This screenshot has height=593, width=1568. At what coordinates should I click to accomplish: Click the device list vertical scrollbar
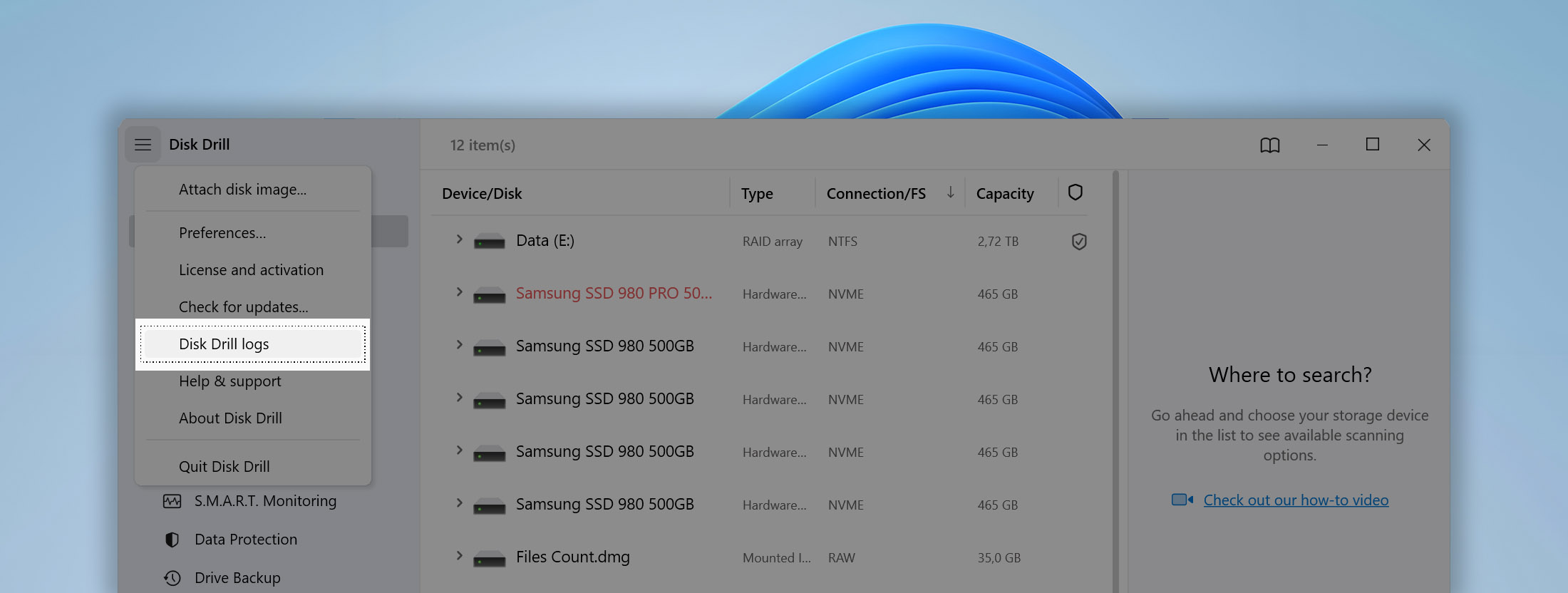tap(1115, 381)
